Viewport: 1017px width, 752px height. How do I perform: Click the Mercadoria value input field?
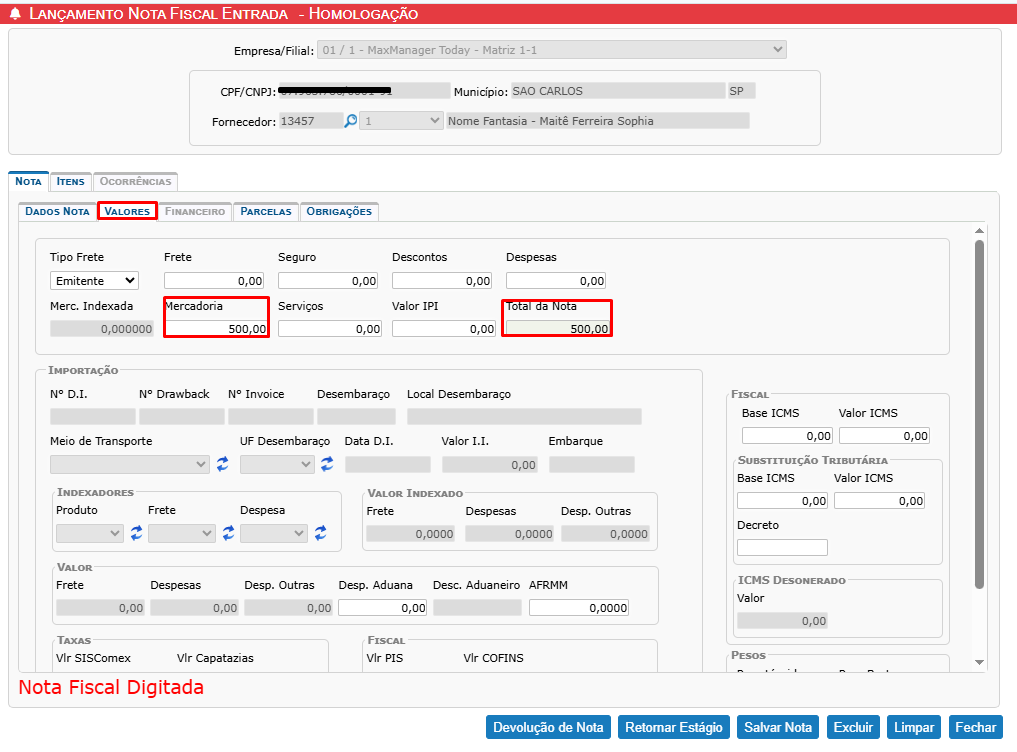pos(216,328)
